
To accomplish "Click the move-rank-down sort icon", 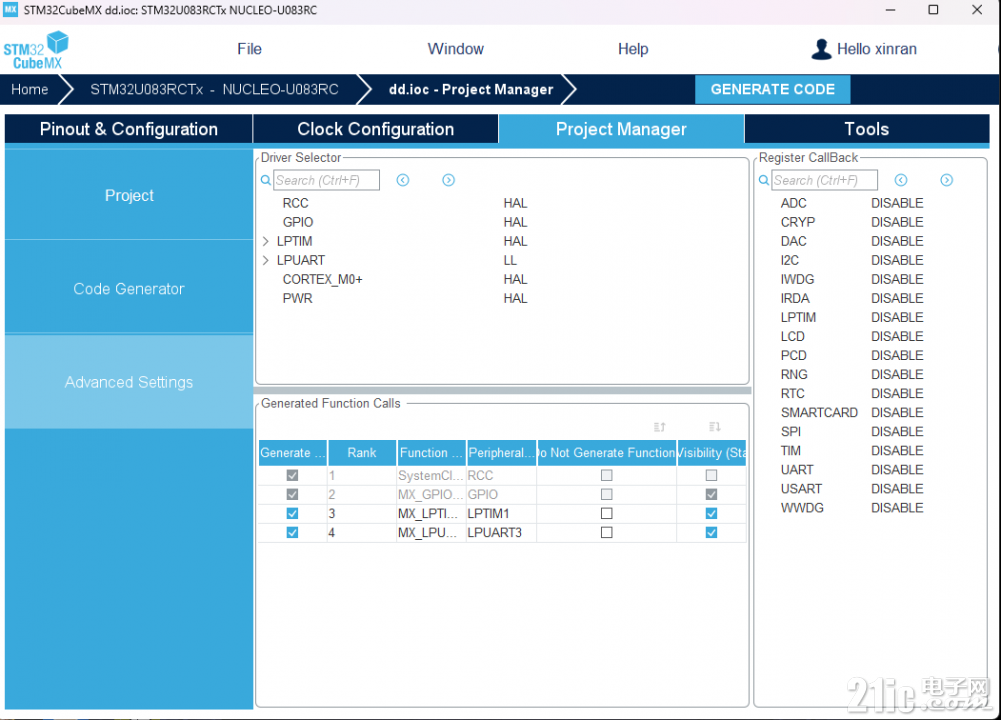I will coord(714,426).
